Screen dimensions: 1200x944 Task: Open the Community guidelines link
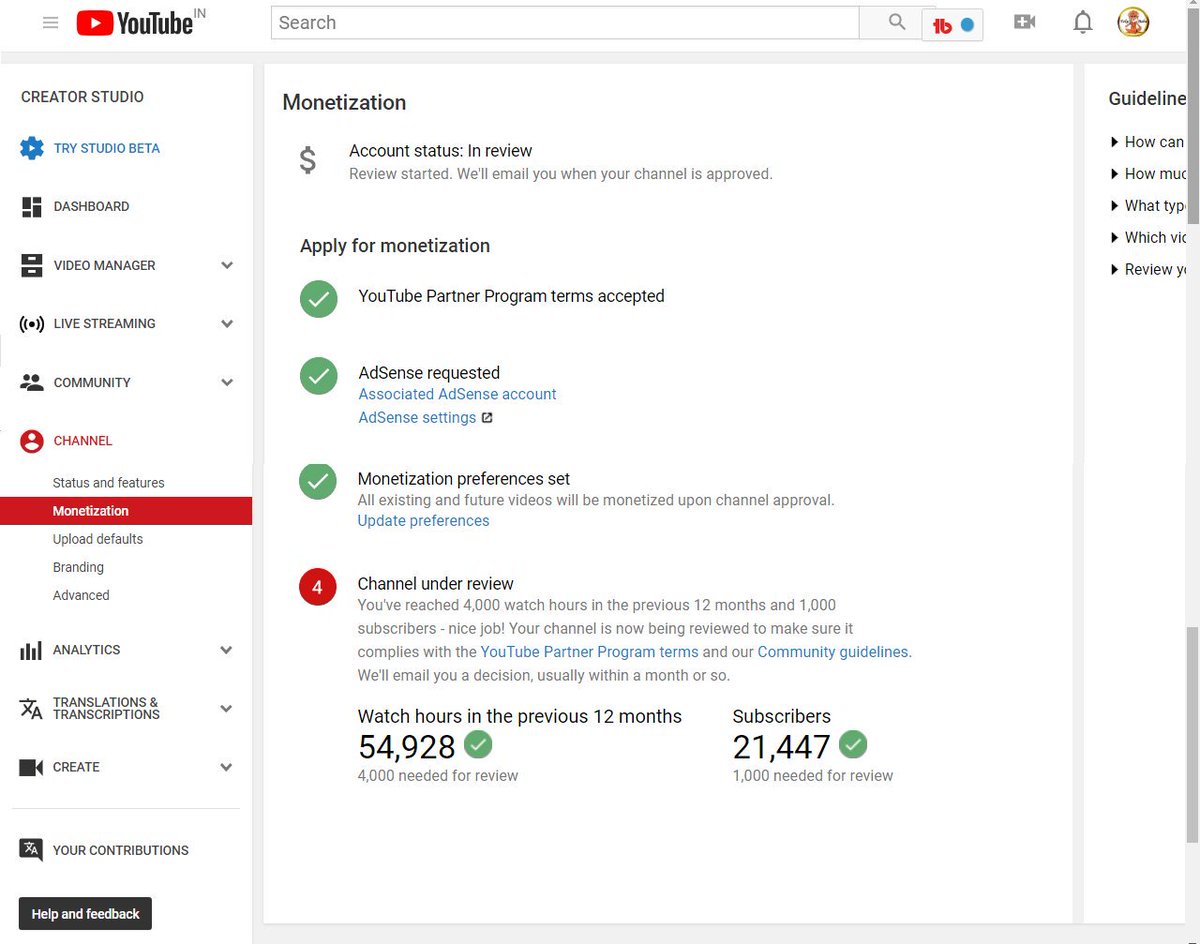[x=833, y=652]
